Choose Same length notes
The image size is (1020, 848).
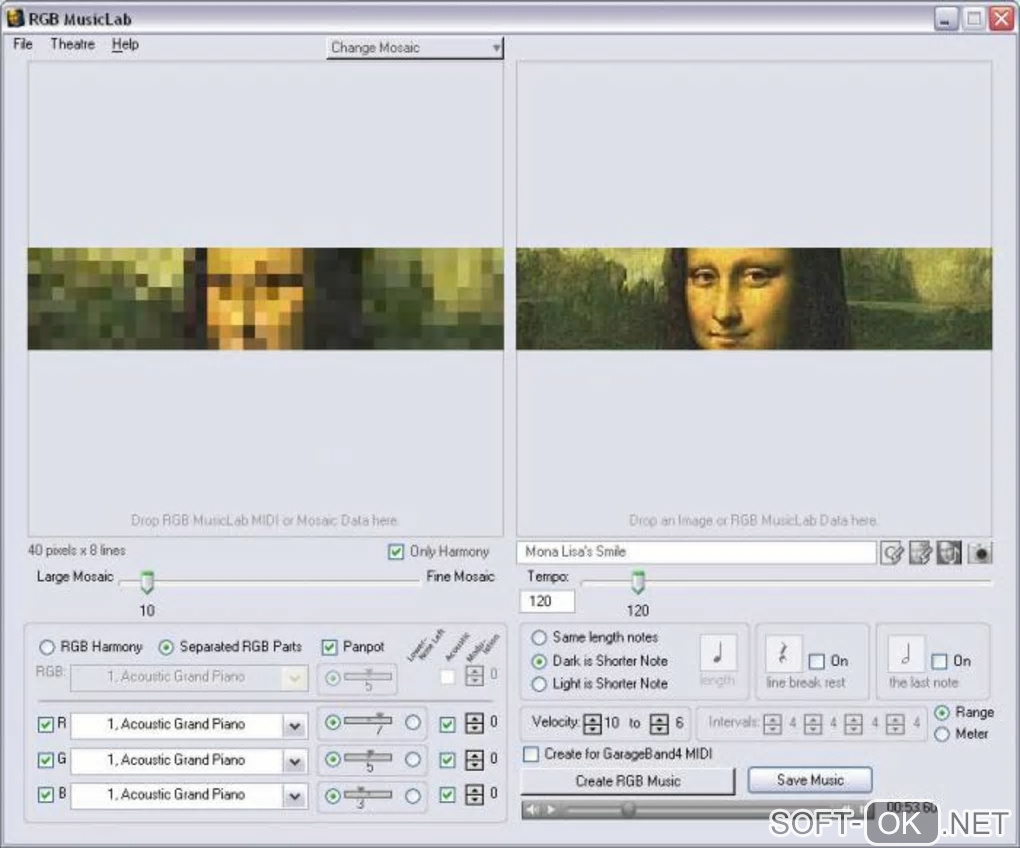539,637
